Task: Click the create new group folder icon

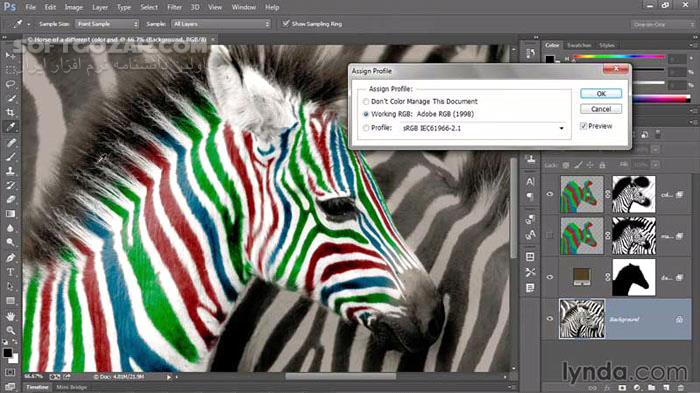Action: click(651, 388)
